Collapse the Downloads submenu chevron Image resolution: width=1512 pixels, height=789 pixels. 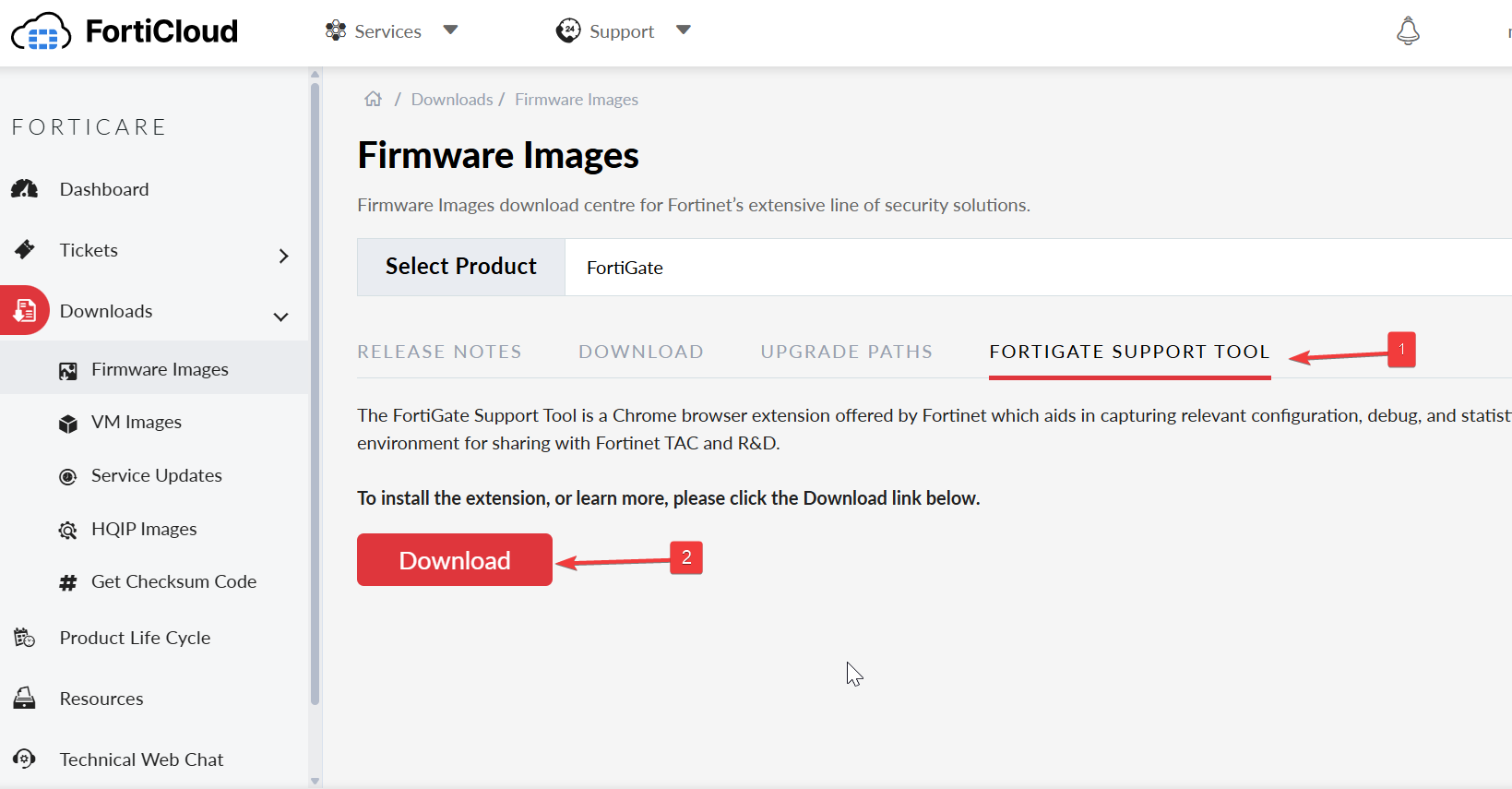(x=281, y=317)
